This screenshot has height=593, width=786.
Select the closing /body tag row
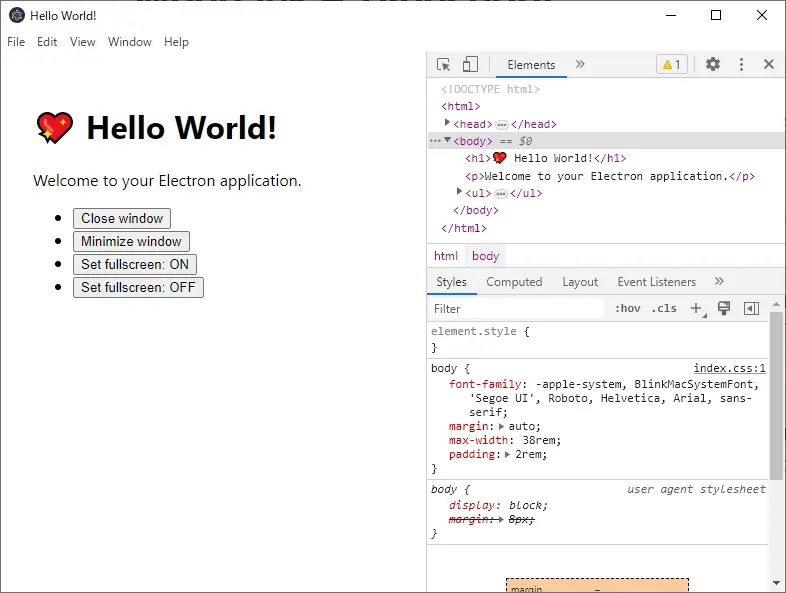tap(476, 211)
